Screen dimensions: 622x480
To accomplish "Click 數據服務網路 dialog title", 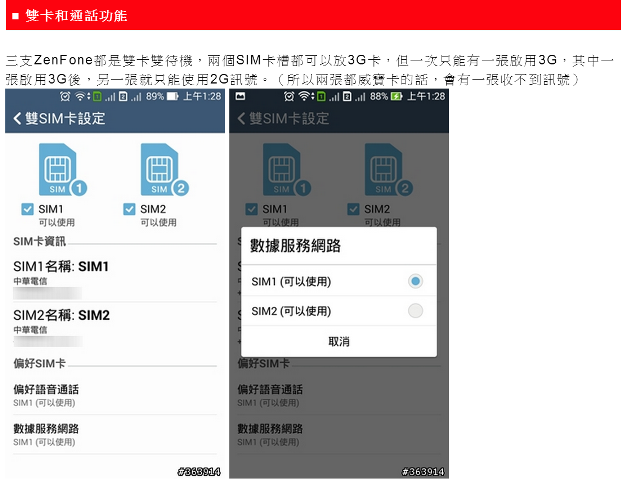I will point(296,246).
